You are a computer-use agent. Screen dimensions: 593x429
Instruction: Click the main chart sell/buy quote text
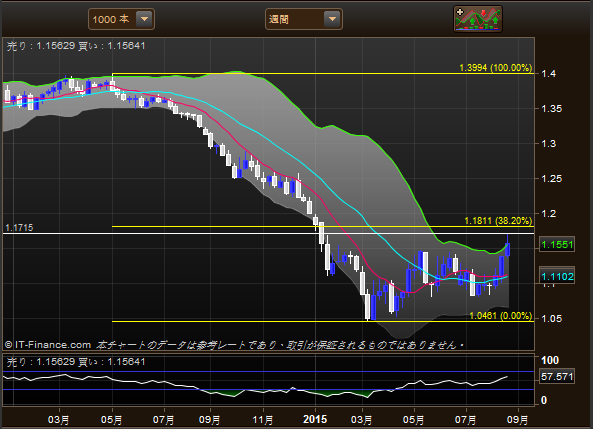[x=76, y=46]
